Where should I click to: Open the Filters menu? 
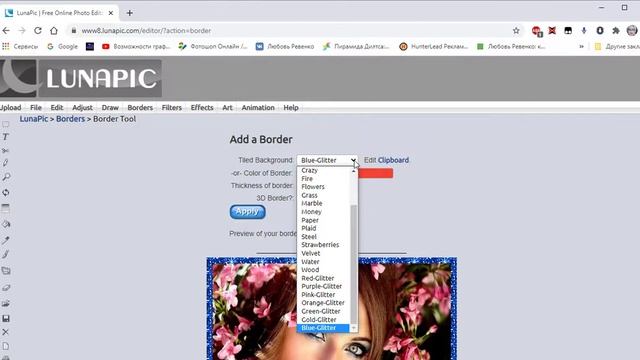tap(171, 108)
